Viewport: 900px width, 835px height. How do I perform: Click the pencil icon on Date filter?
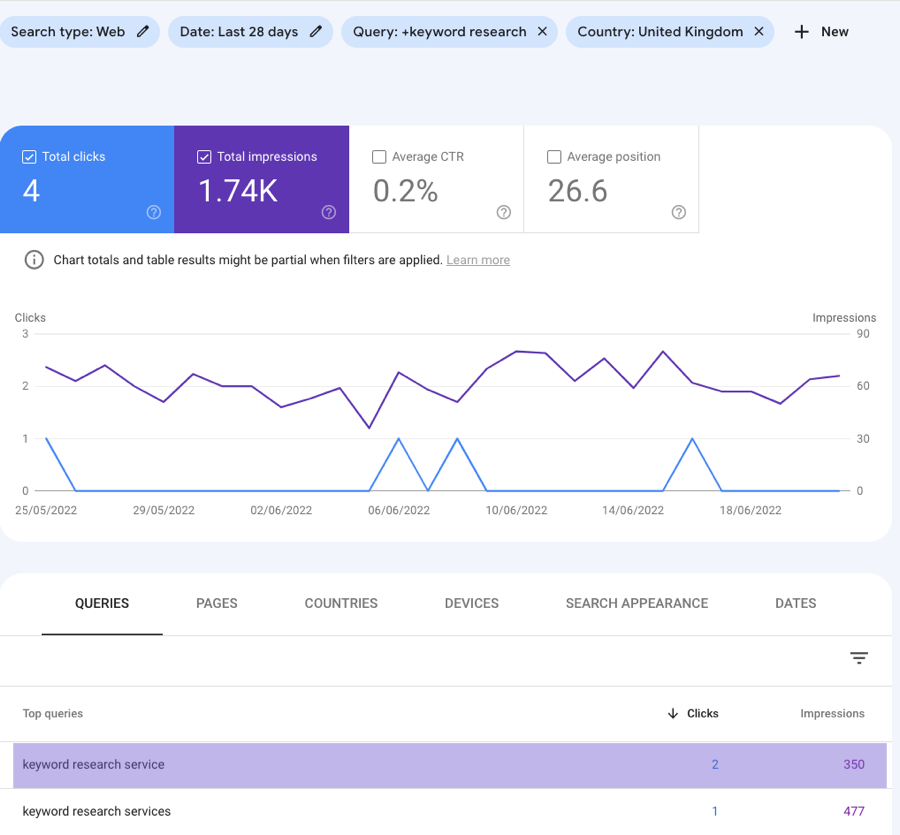(316, 32)
